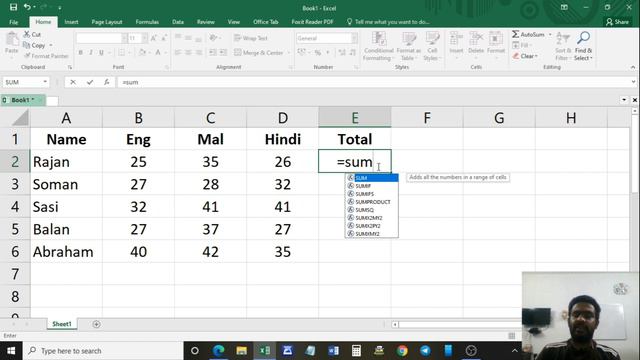This screenshot has height=360, width=640.
Task: Click the cell with Rajan
Action: [66, 162]
